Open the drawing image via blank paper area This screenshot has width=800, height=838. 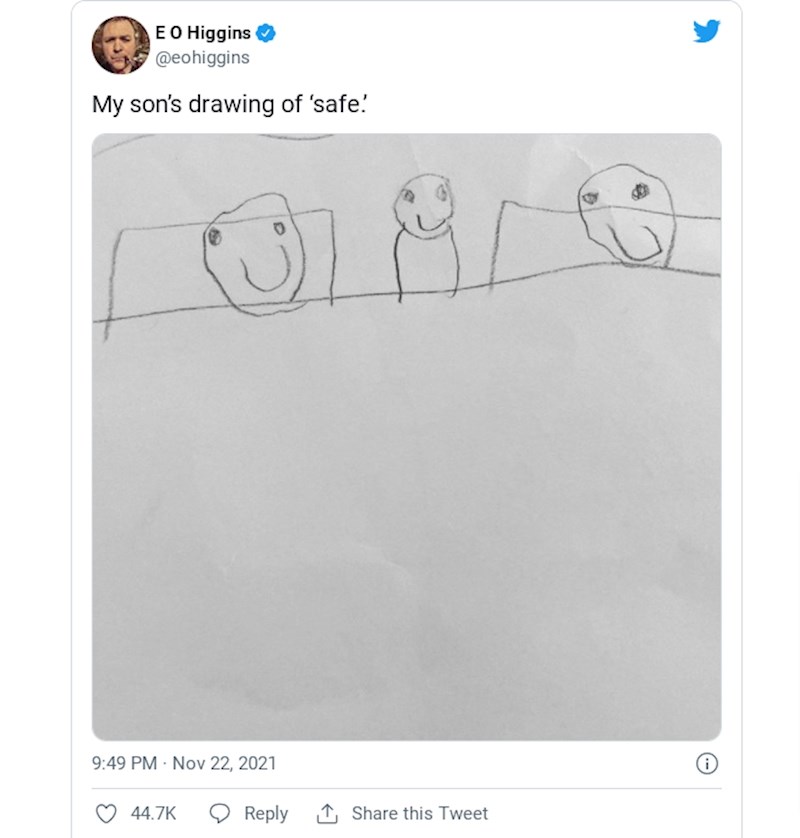(x=406, y=520)
